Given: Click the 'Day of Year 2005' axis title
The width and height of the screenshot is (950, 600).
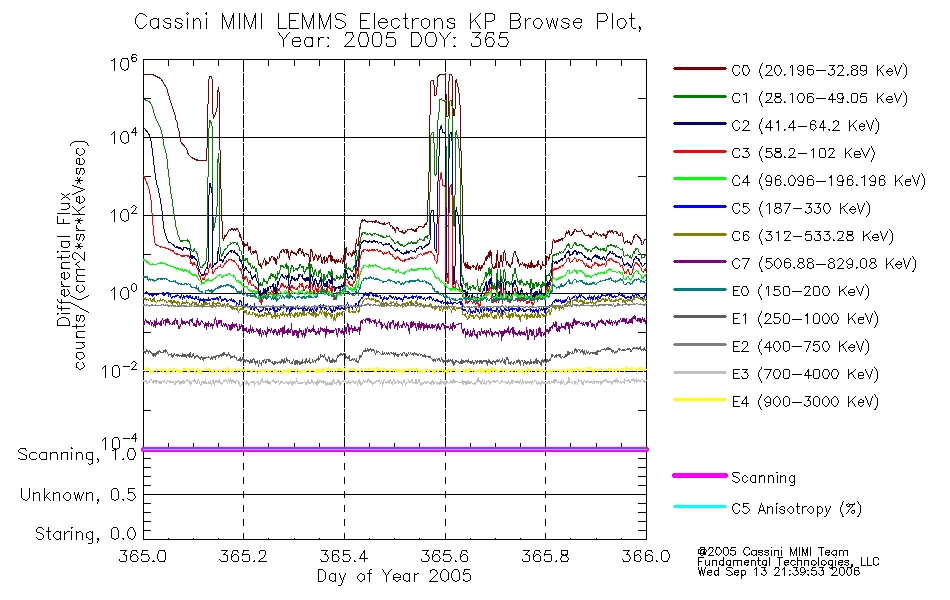Looking at the screenshot, I should (394, 576).
